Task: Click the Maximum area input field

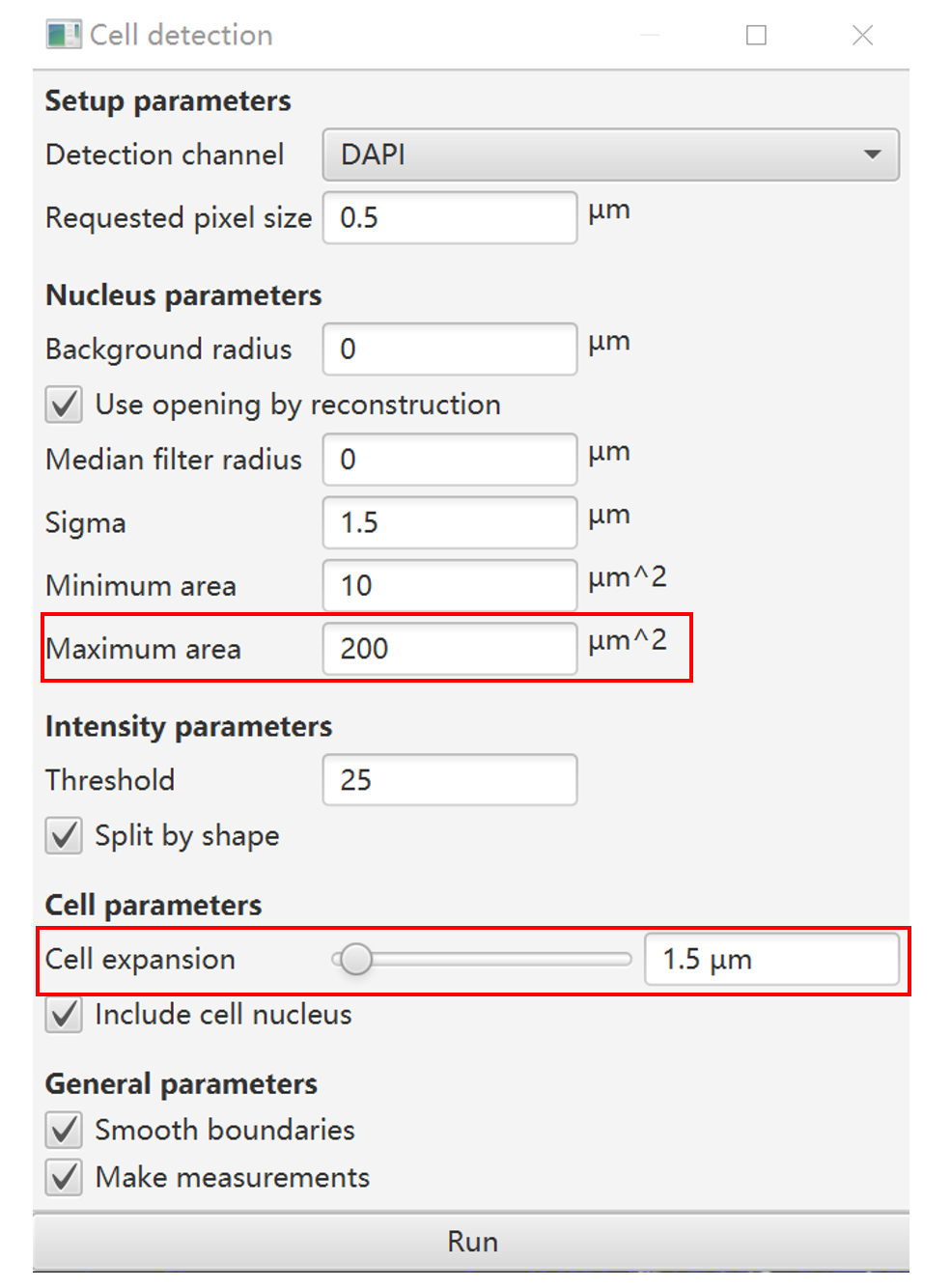Action: [x=449, y=649]
